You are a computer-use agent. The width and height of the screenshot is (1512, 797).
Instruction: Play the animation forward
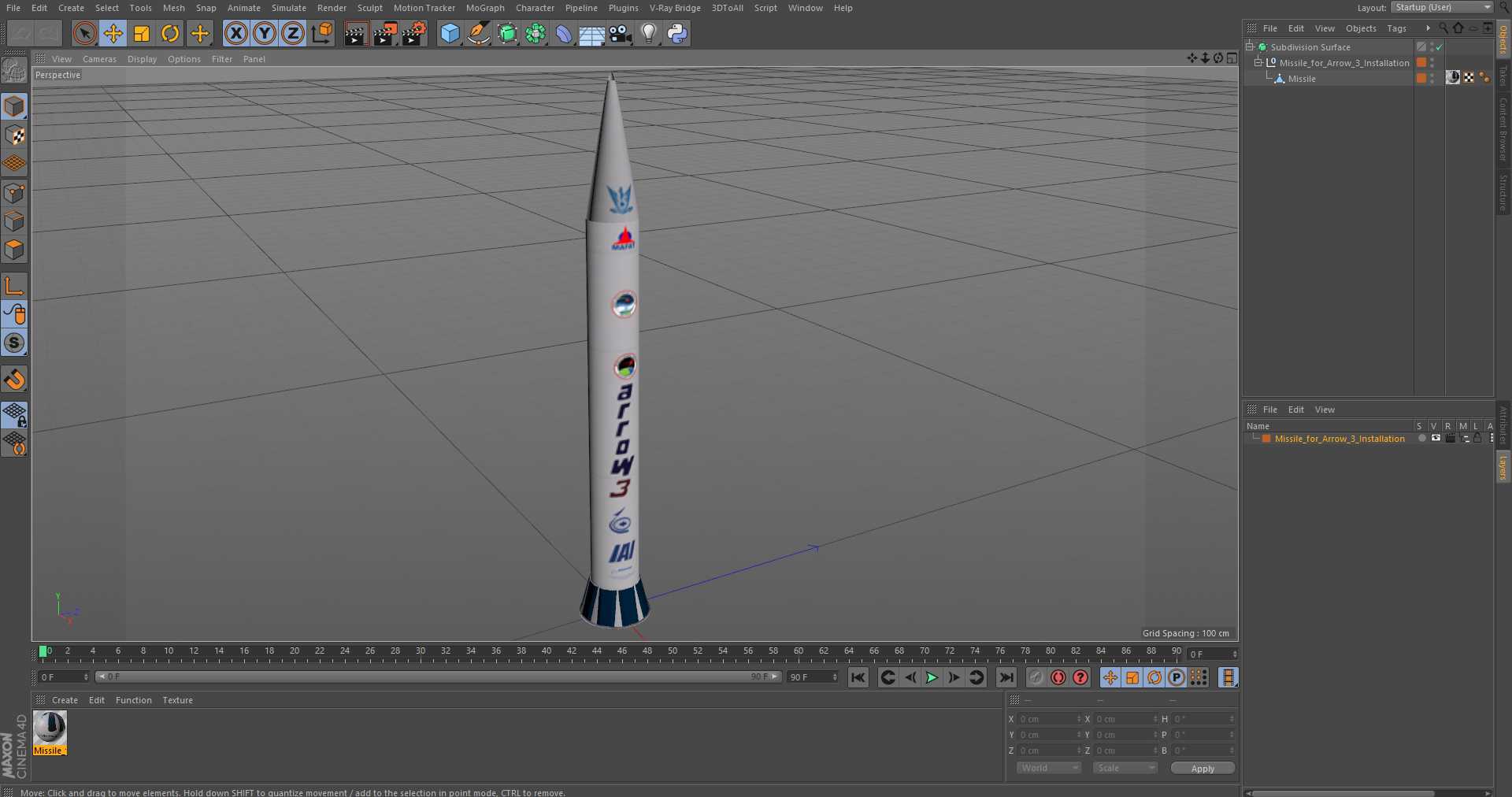coord(932,677)
